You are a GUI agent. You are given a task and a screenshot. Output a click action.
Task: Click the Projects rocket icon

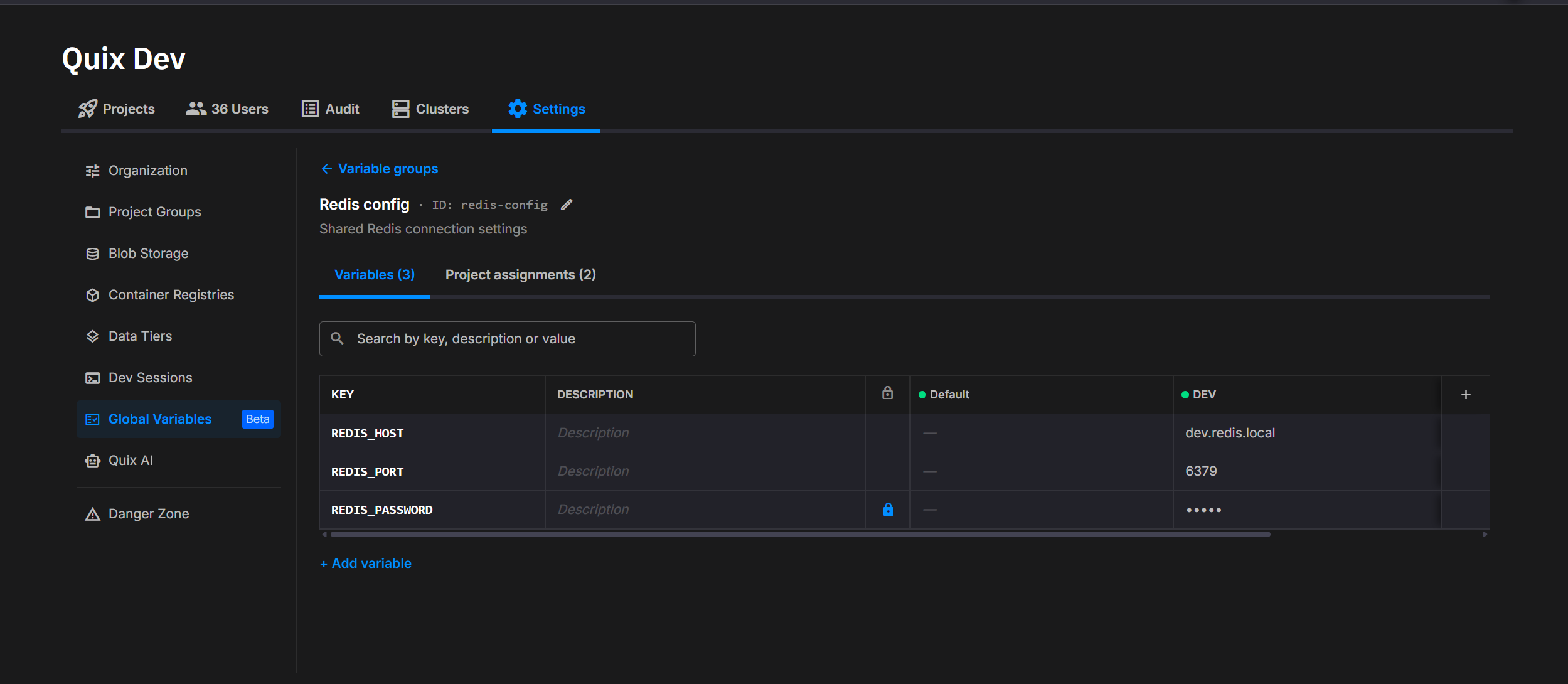(88, 109)
